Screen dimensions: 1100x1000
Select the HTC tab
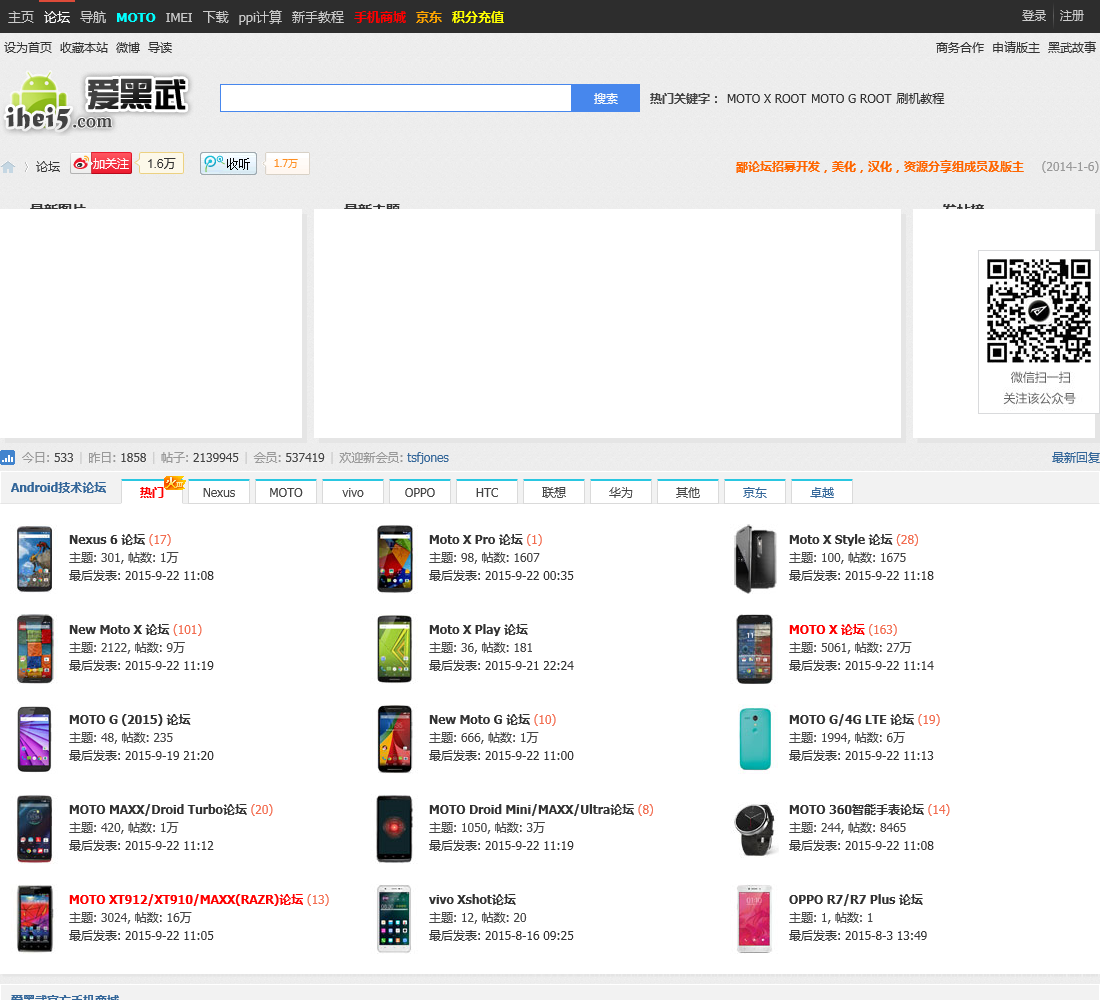pos(487,492)
